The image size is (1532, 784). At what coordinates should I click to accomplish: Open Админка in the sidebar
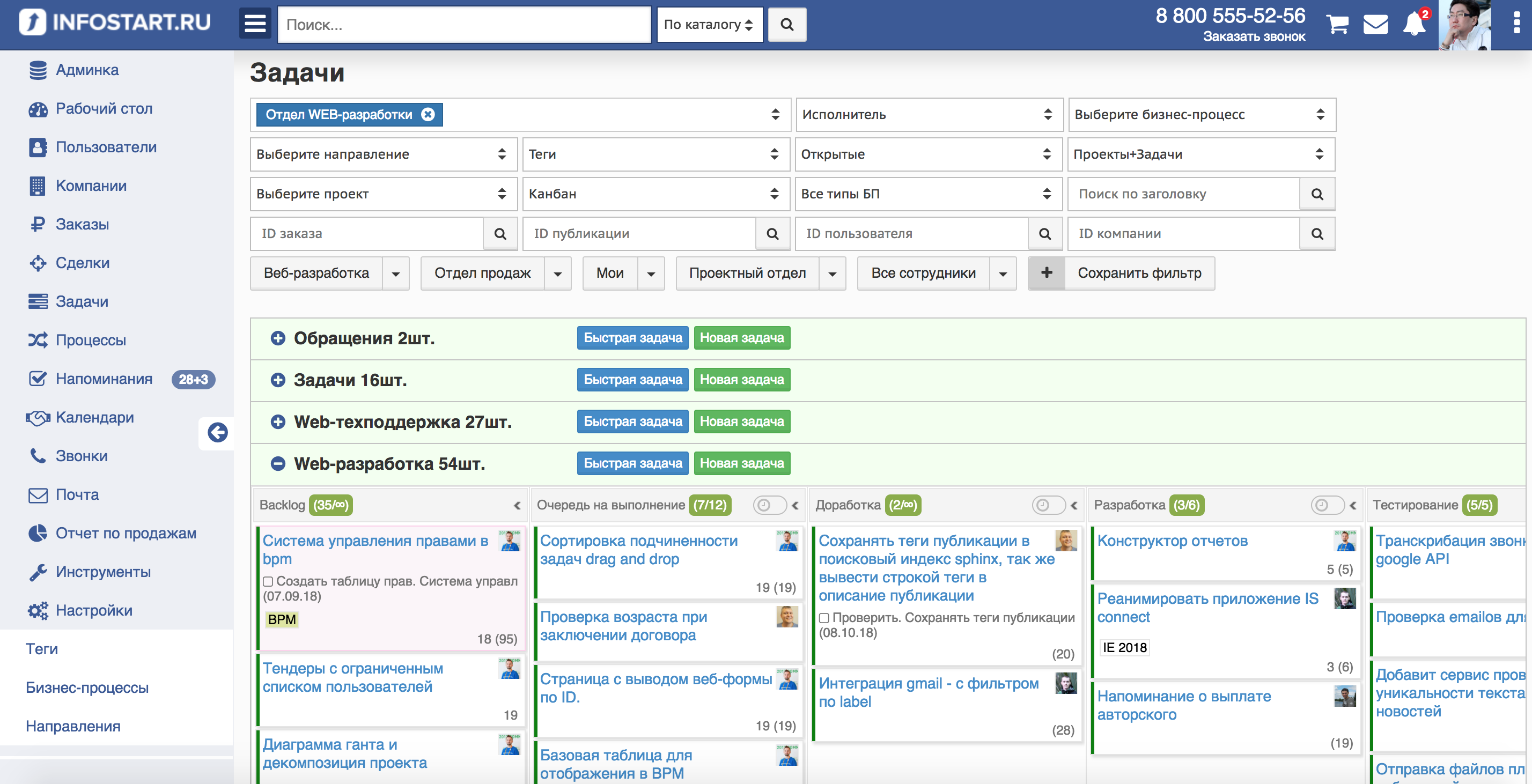click(87, 70)
